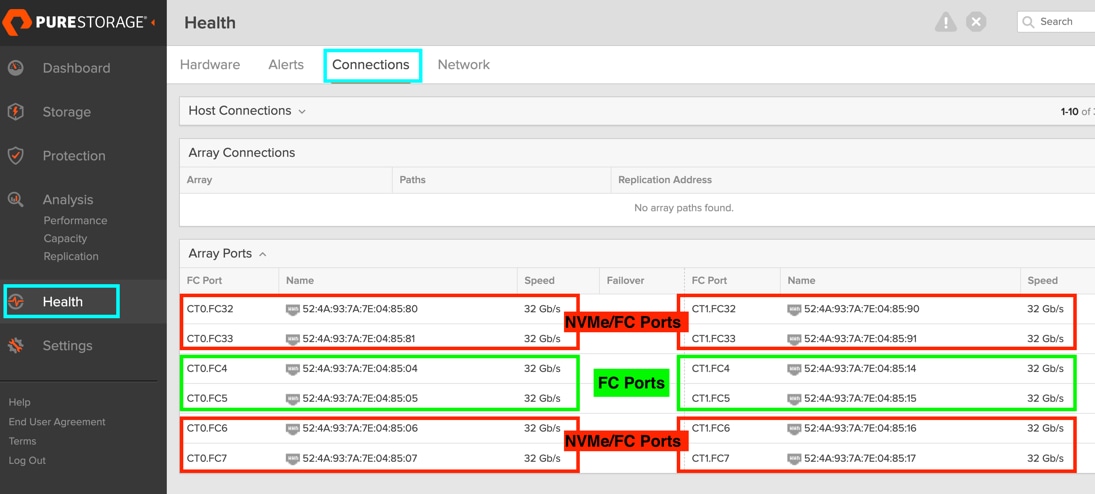
Task: Click port icon for 52:4A:93:7A:7E:04:85:17
Action: coord(795,458)
